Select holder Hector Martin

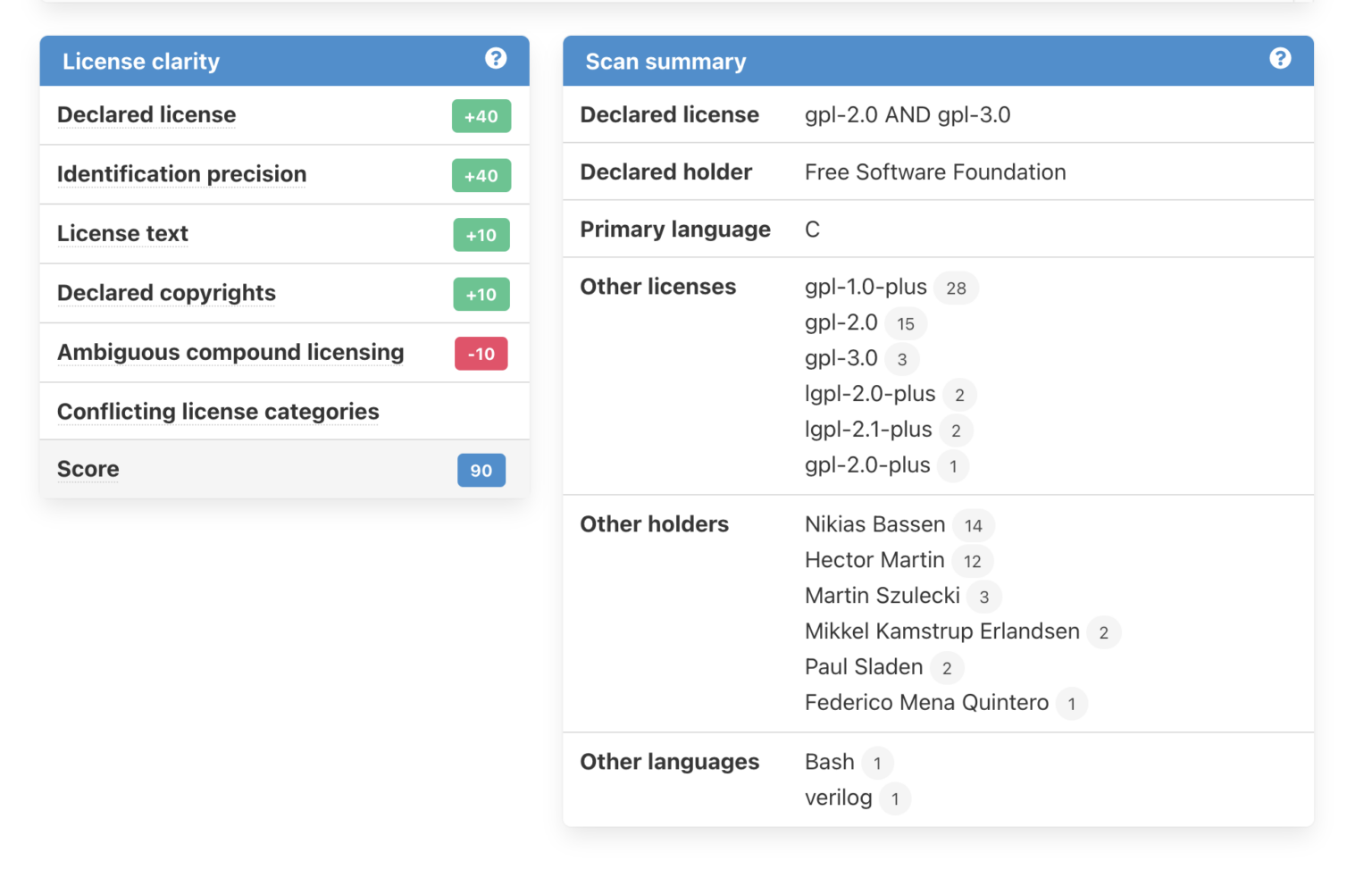pyautogui.click(x=874, y=560)
